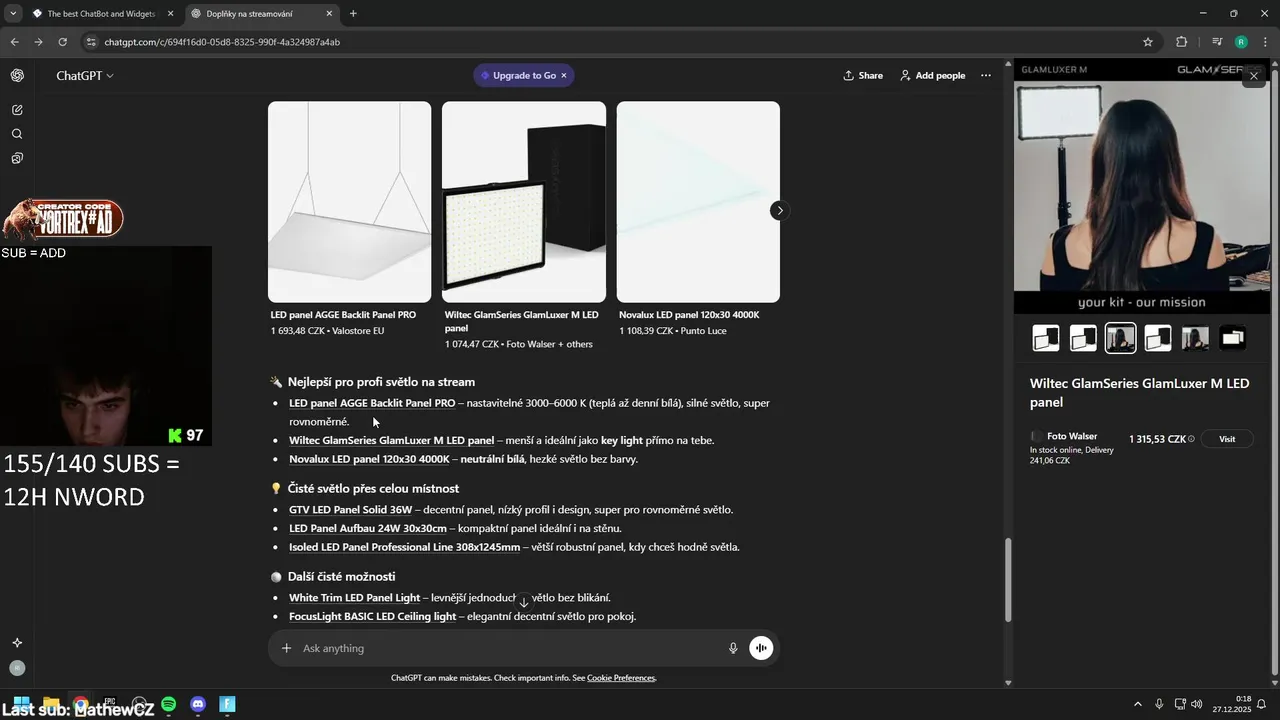Open 'Wiltec GlamSeries GlamLuxer M LED panel' list link
This screenshot has height=720, width=1280.
point(391,440)
